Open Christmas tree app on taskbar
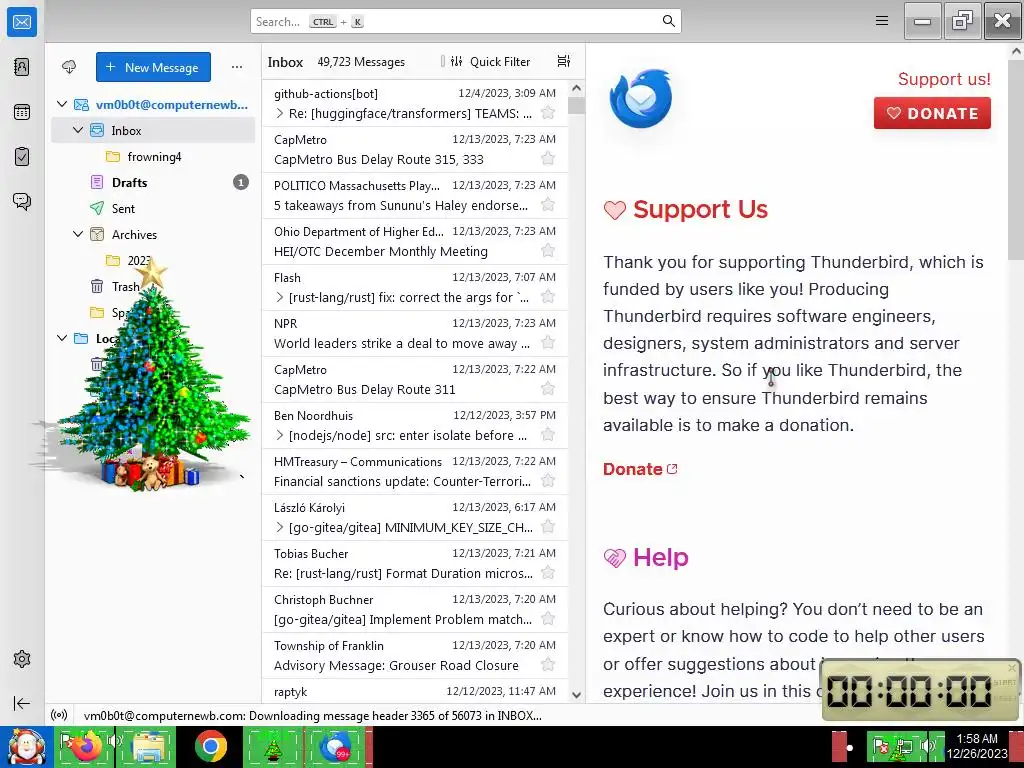 [273, 746]
